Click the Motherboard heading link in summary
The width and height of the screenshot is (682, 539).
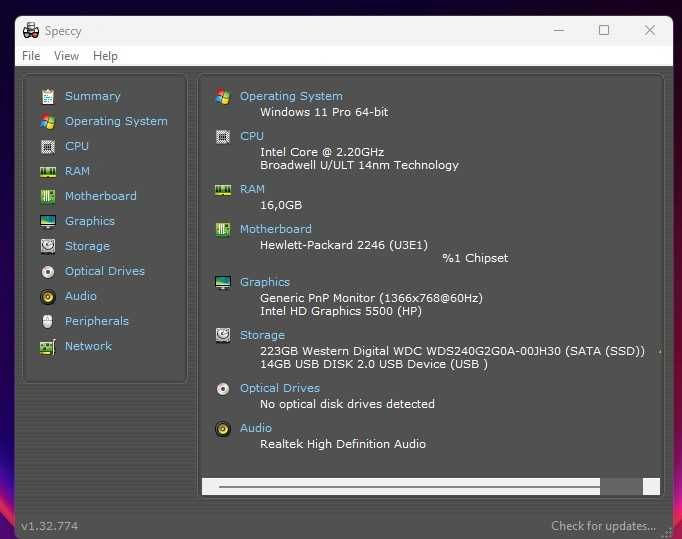[x=276, y=229]
